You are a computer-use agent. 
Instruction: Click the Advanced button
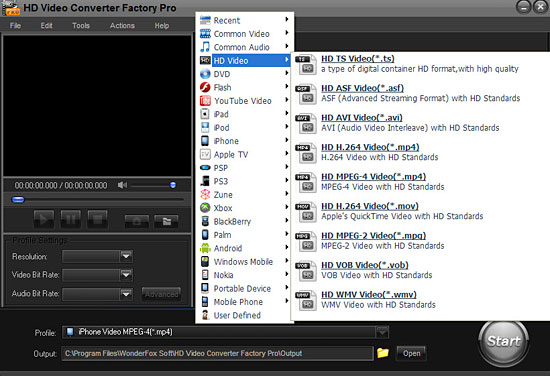click(x=161, y=294)
